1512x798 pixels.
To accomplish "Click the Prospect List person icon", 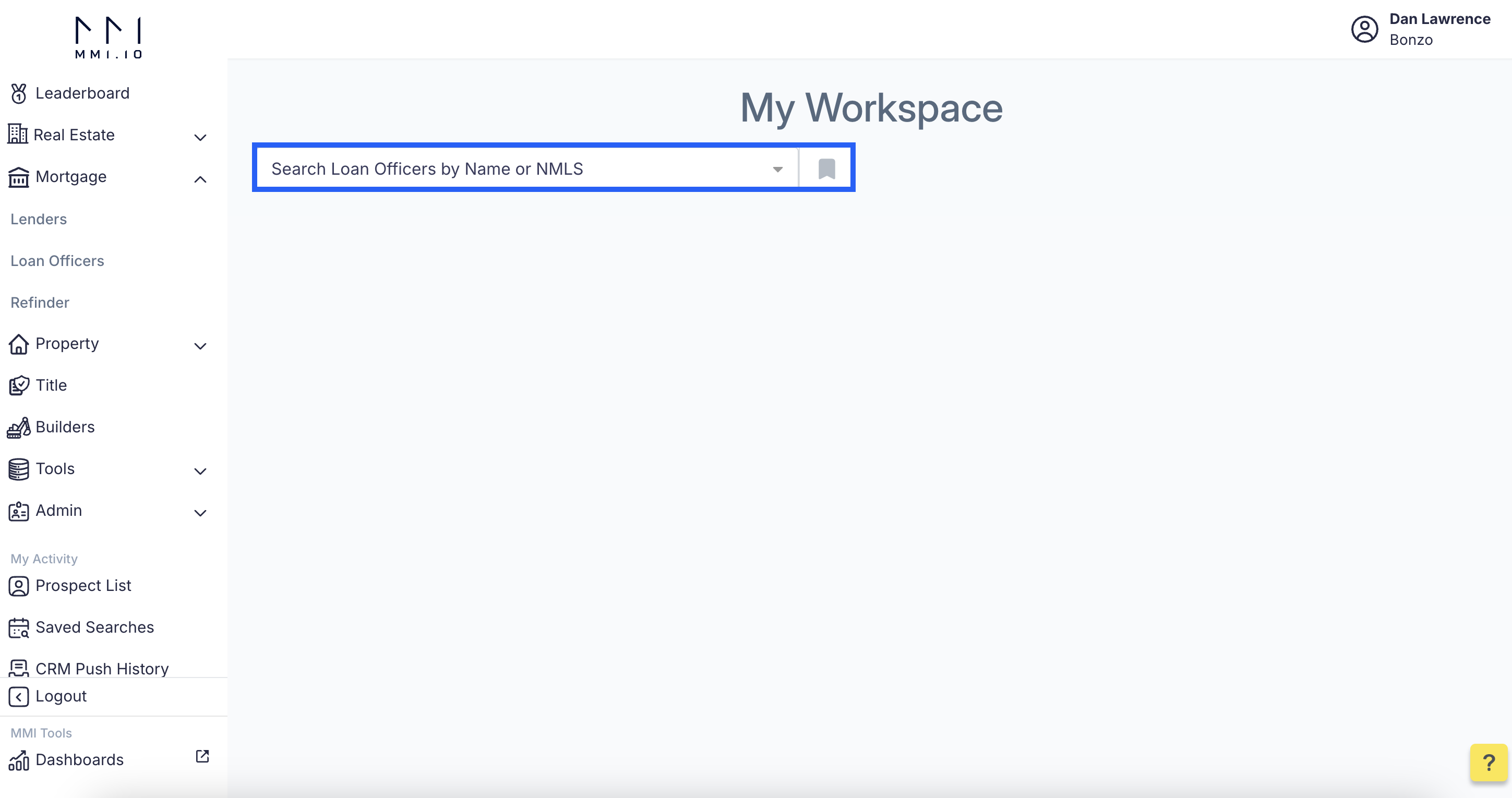I will (x=19, y=586).
